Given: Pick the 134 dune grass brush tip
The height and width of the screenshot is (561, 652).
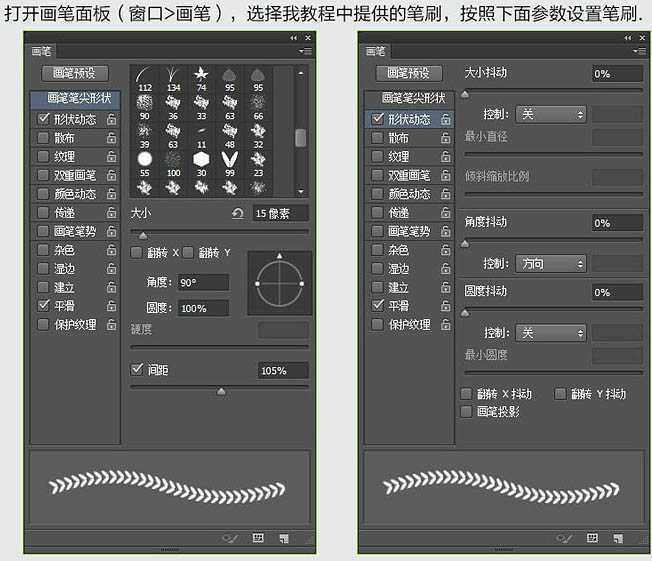Looking at the screenshot, I should pyautogui.click(x=173, y=79).
